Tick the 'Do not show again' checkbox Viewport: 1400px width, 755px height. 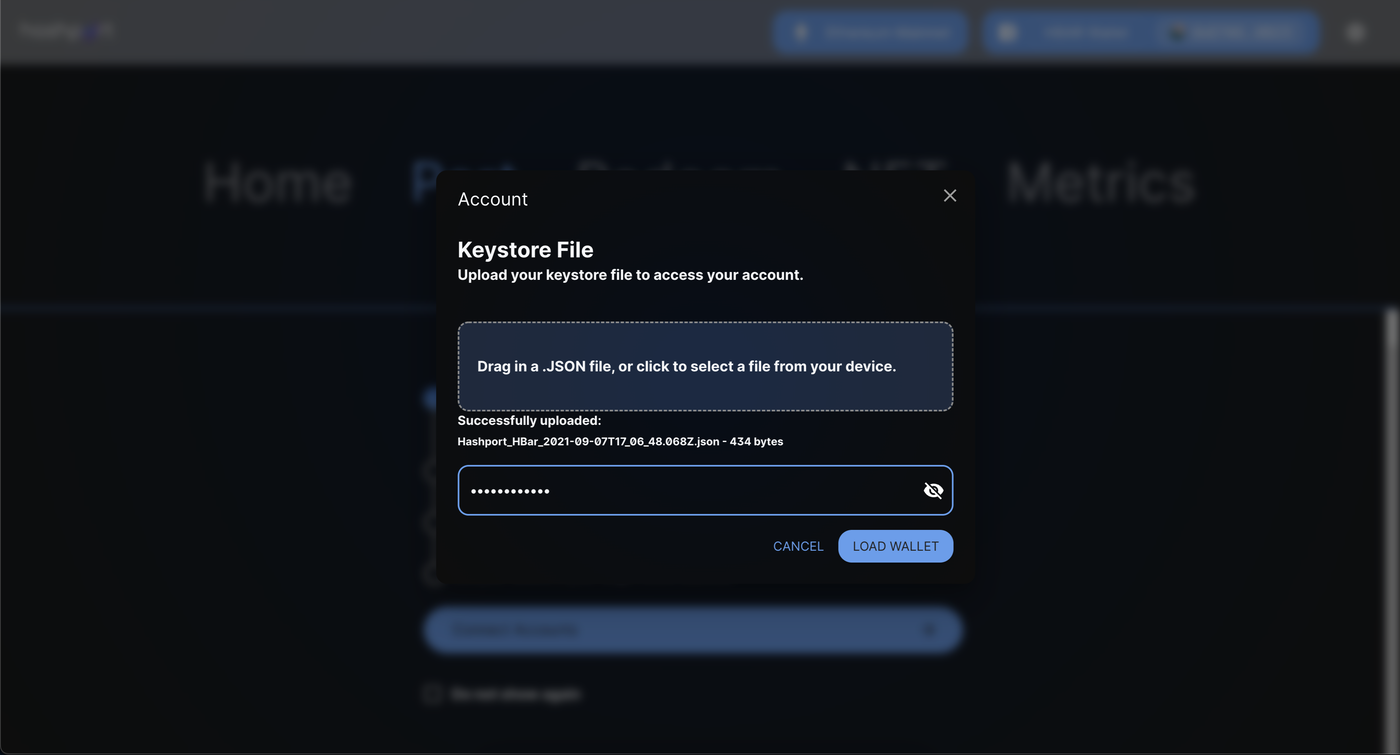click(x=432, y=694)
